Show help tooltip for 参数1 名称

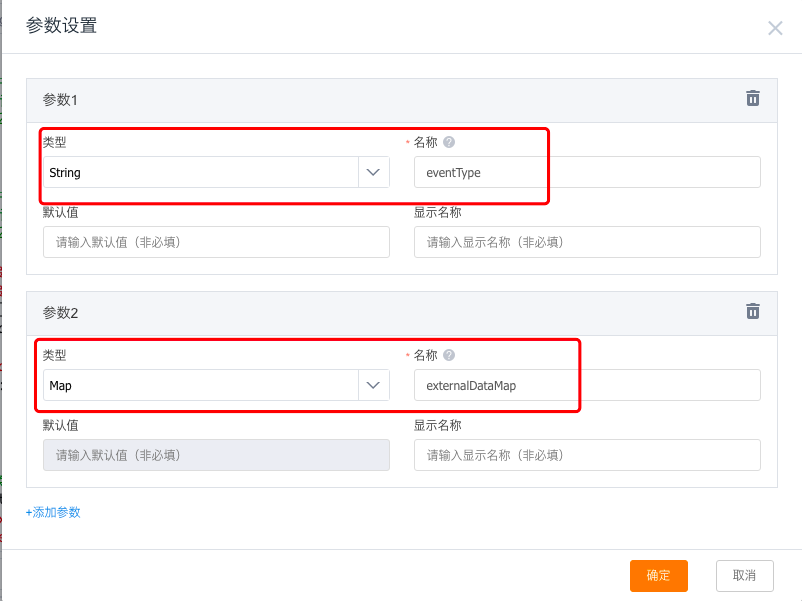point(449,142)
